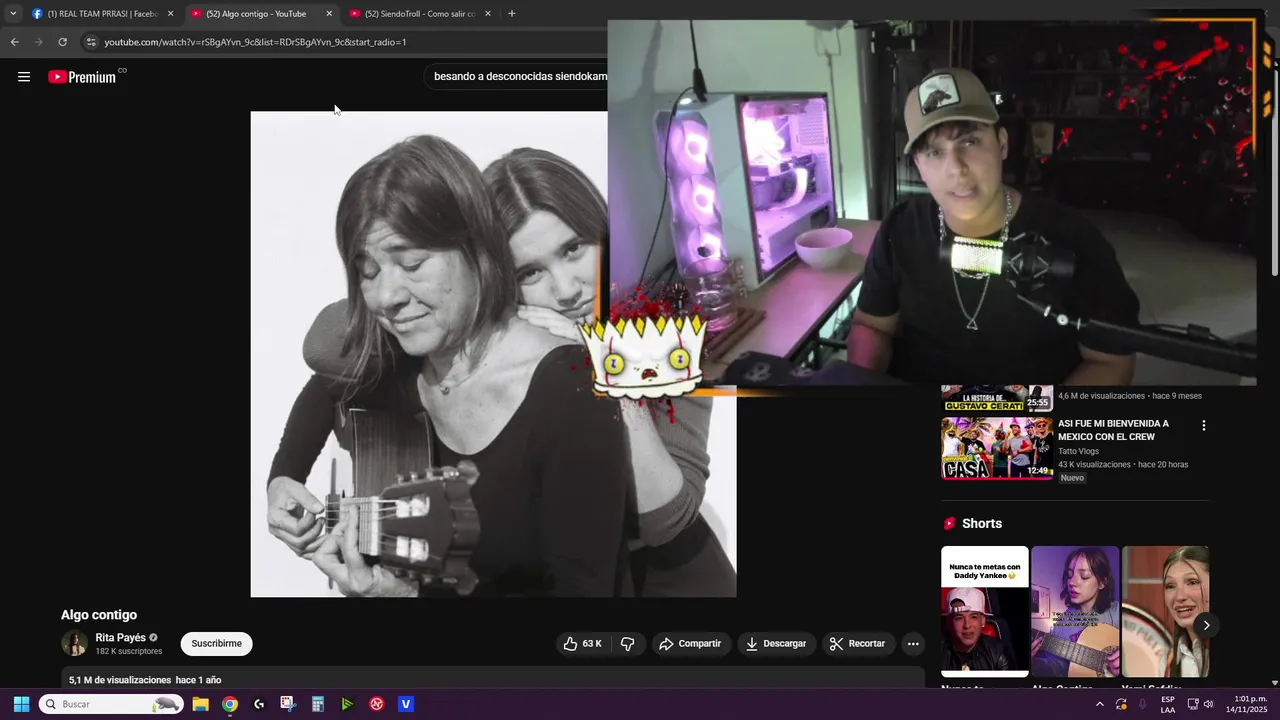Dislike the video with thumbs-down button
This screenshot has width=1280, height=720.
click(628, 644)
